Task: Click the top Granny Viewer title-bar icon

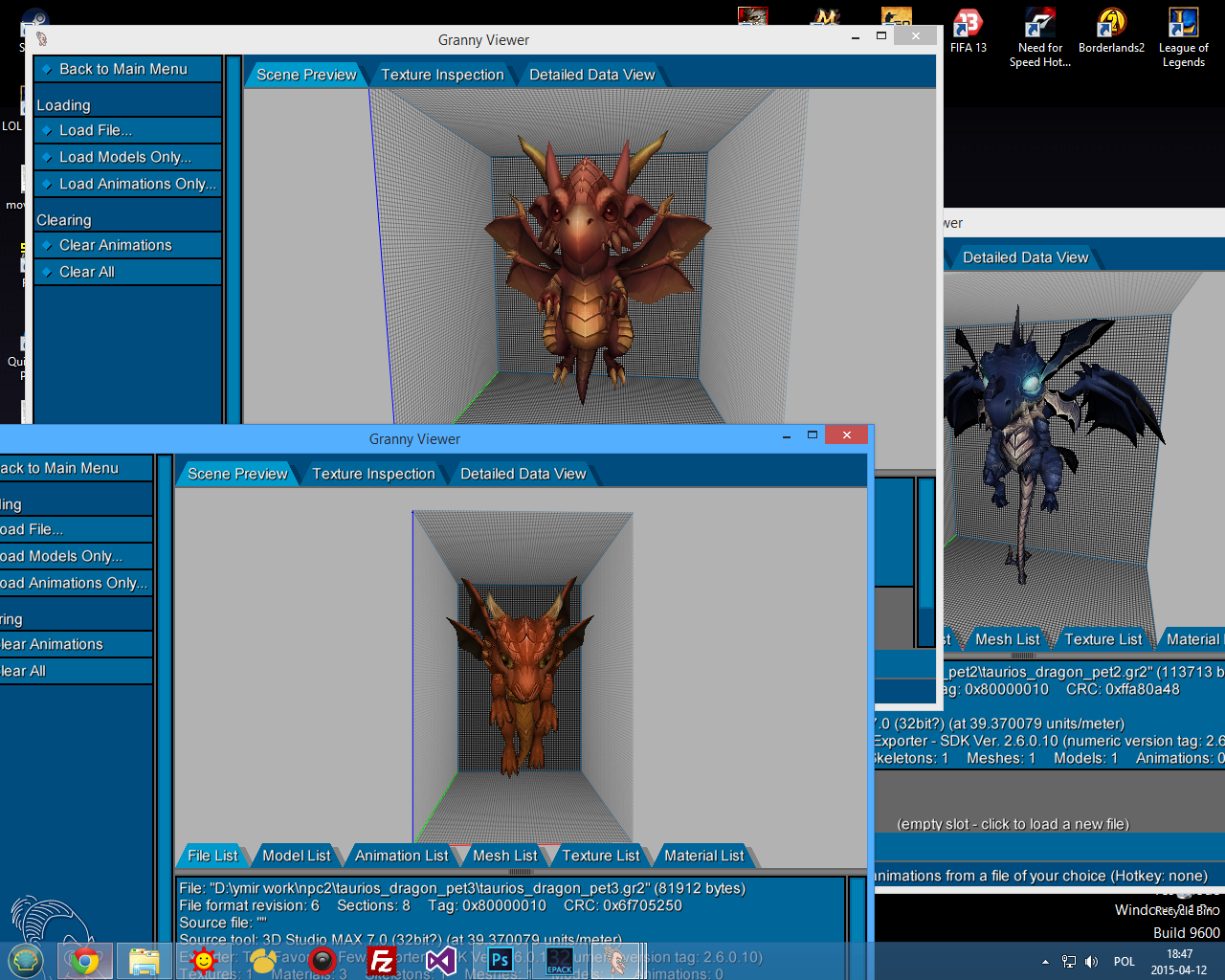Action: [42, 39]
